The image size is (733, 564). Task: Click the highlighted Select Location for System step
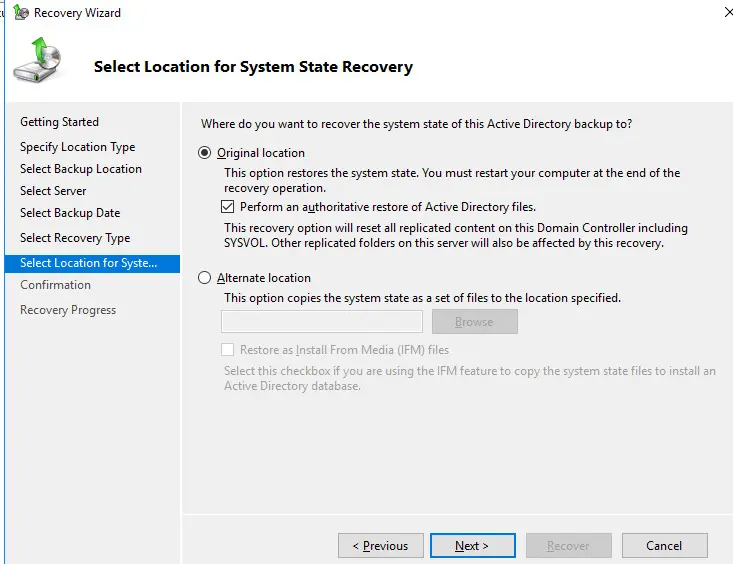click(x=92, y=263)
